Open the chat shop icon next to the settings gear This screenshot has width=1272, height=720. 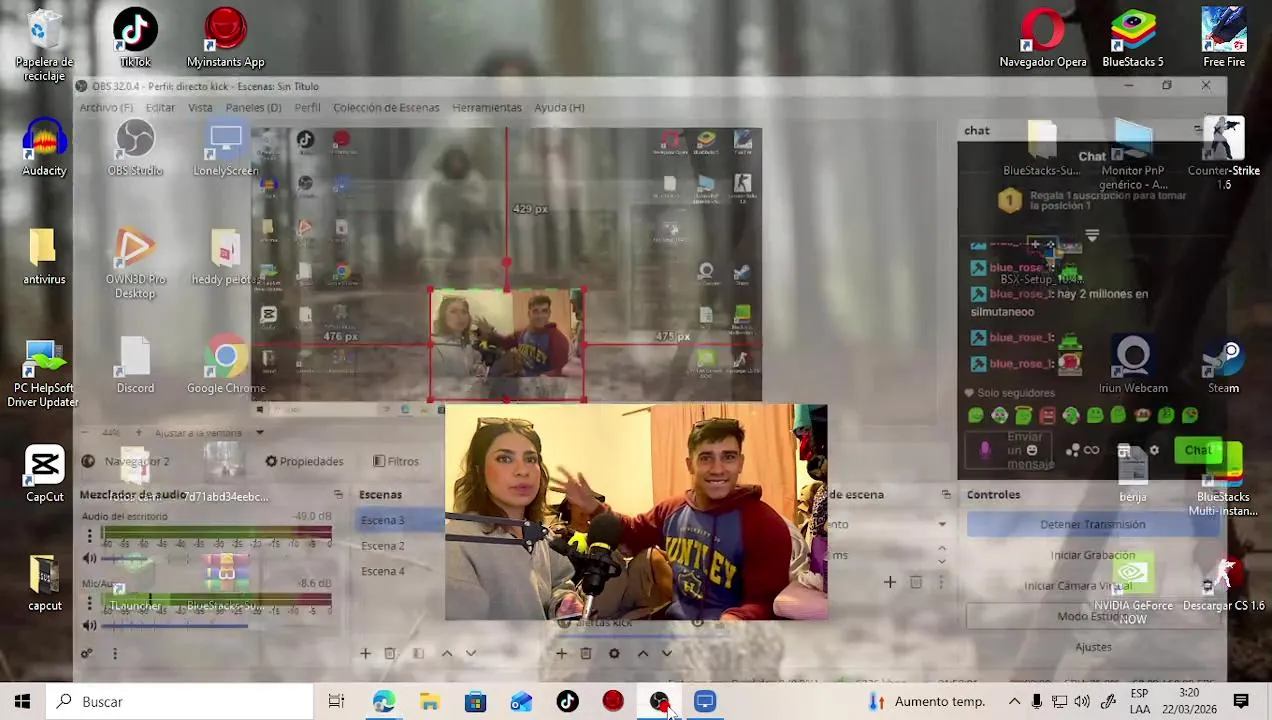1124,451
